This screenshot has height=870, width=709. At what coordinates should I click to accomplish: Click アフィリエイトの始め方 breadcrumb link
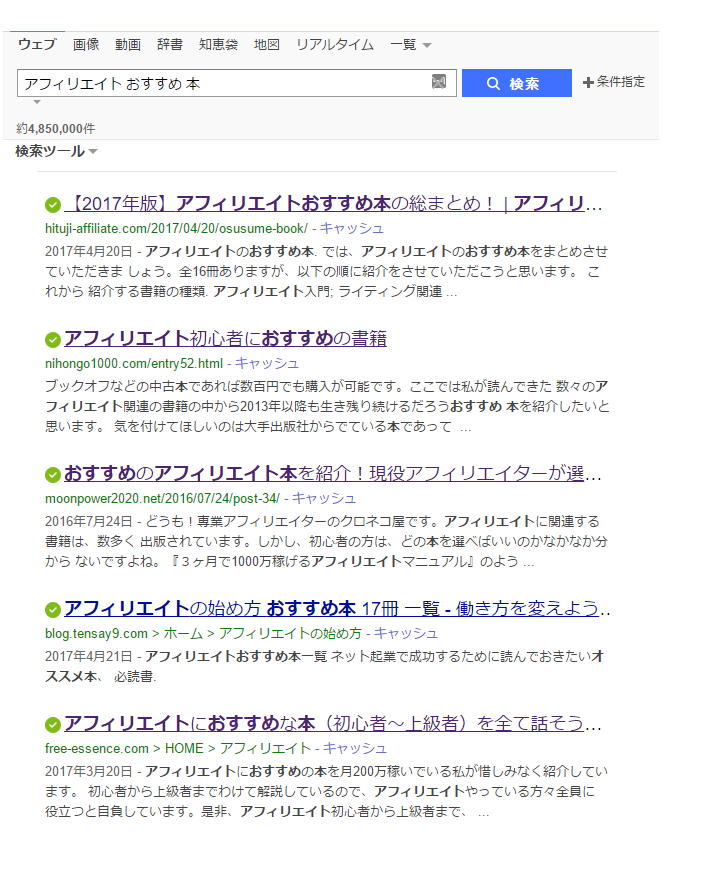(290, 634)
